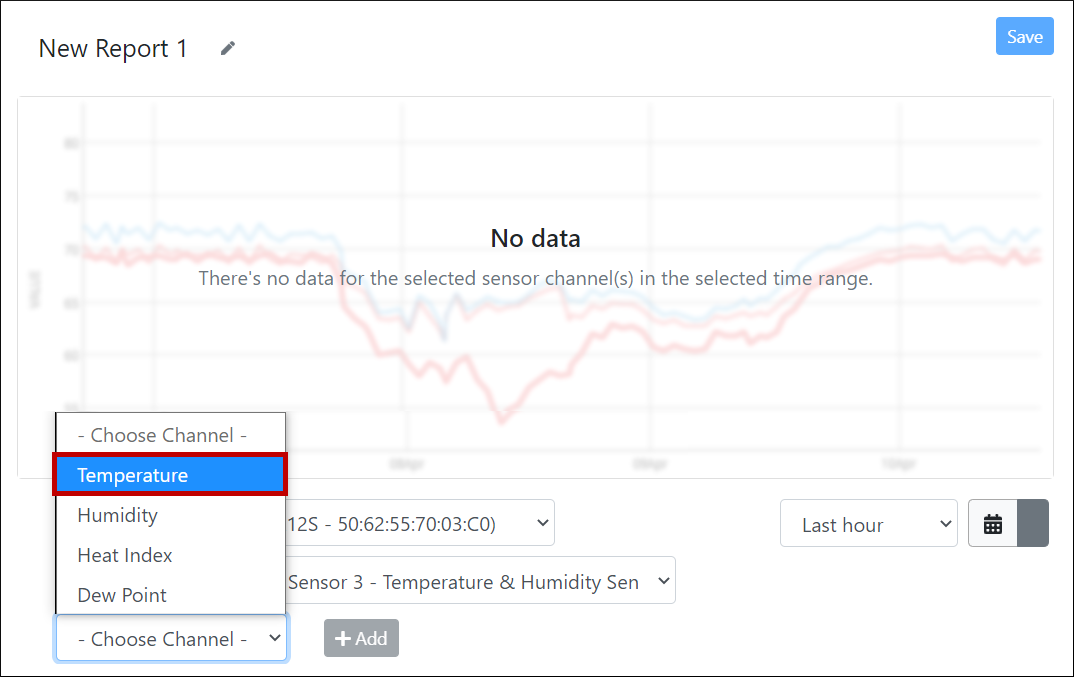Click the No data heading
The image size is (1074, 677).
535,238
